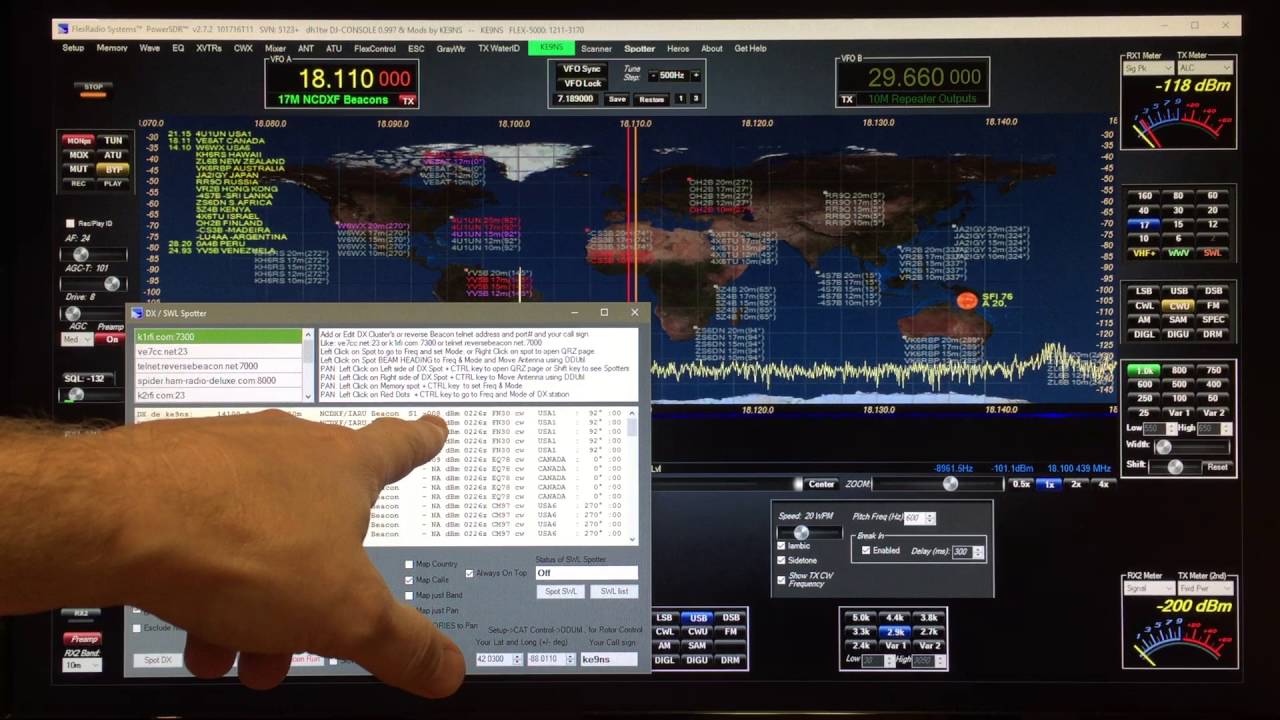Open the Memory menu
The image size is (1280, 720).
(112, 48)
